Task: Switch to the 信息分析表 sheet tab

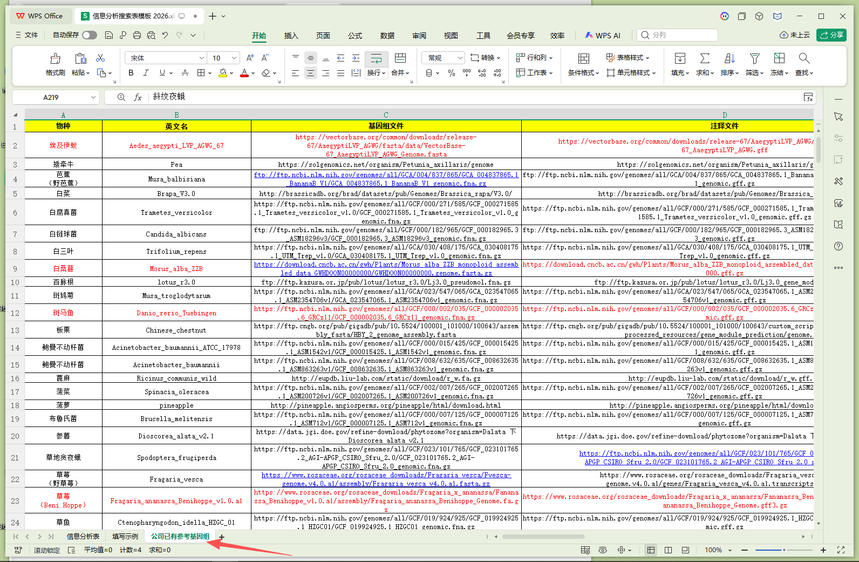Action: (83, 537)
